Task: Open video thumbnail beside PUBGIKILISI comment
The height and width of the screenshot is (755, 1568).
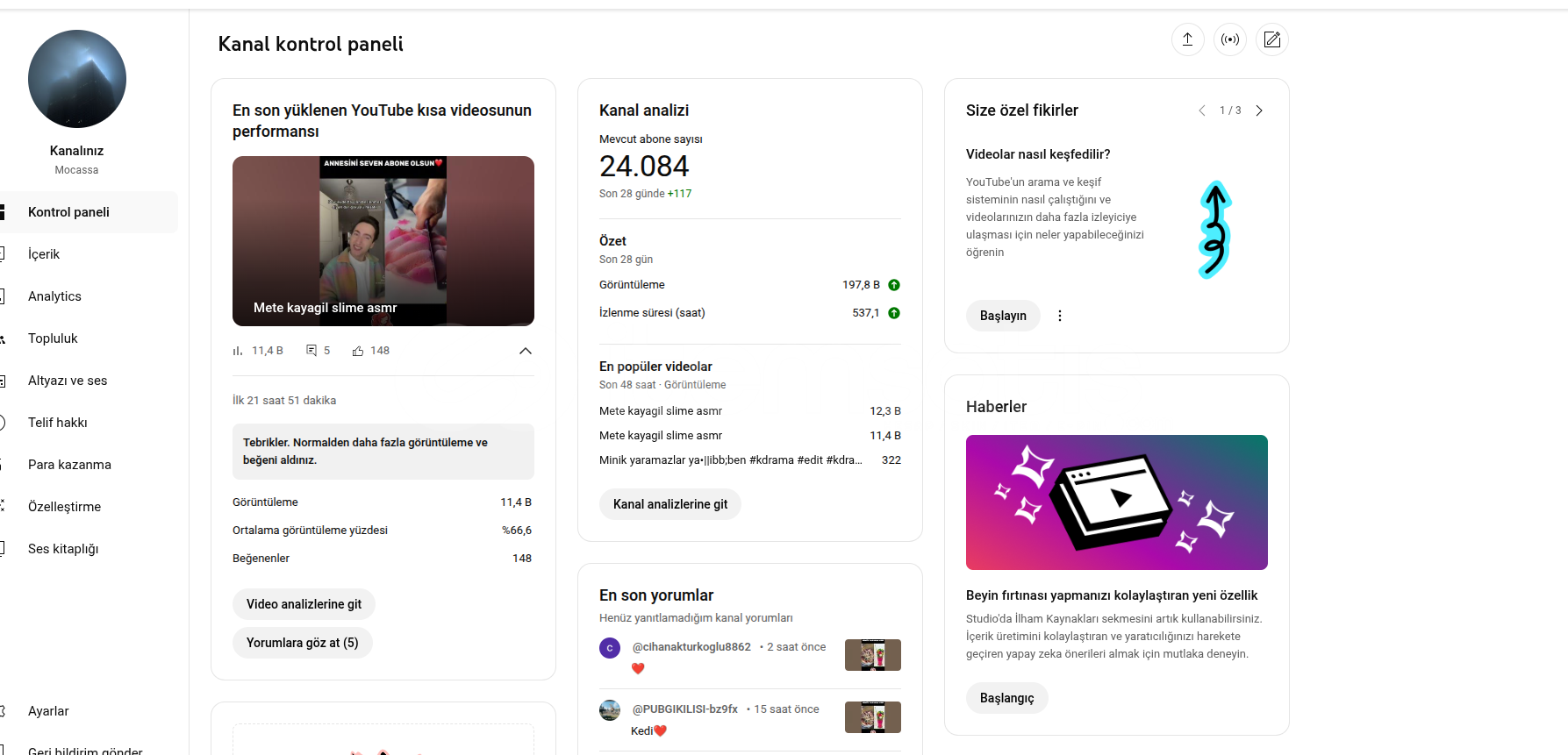Action: pyautogui.click(x=873, y=717)
